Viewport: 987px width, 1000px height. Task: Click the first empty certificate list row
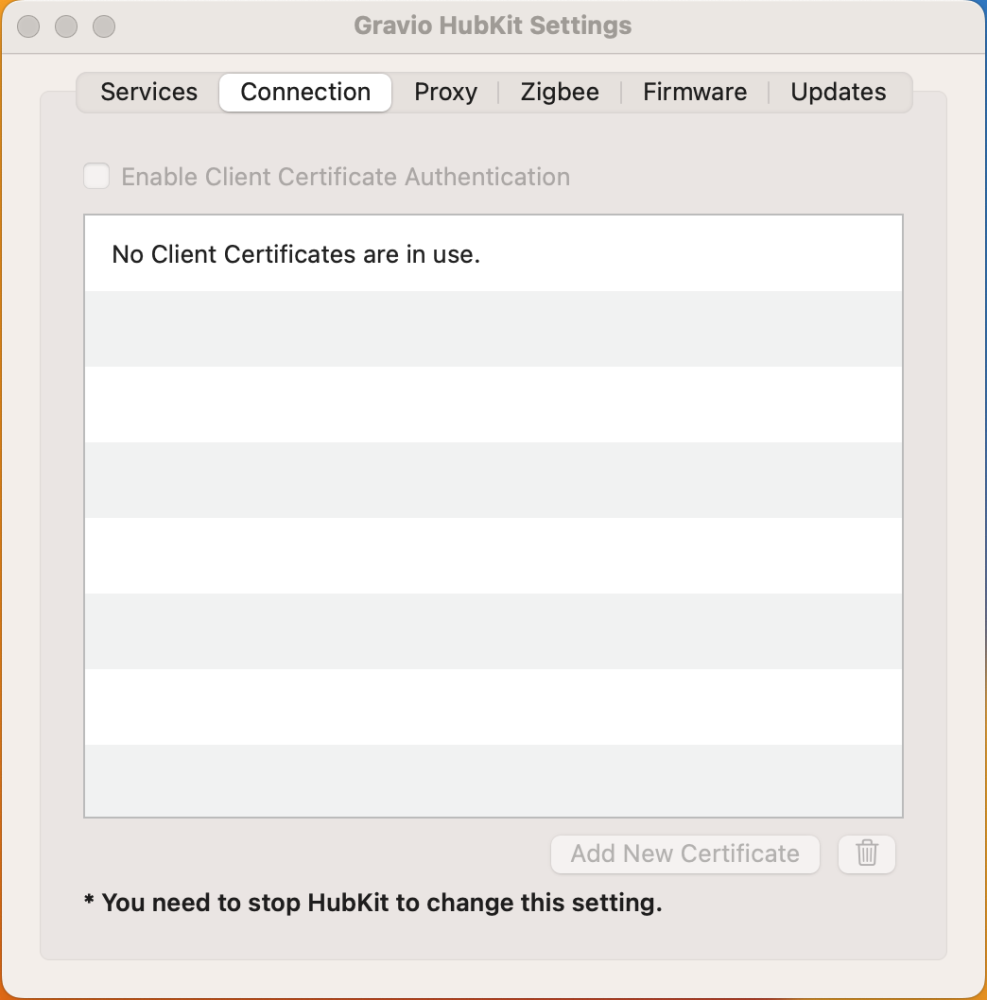coord(494,330)
